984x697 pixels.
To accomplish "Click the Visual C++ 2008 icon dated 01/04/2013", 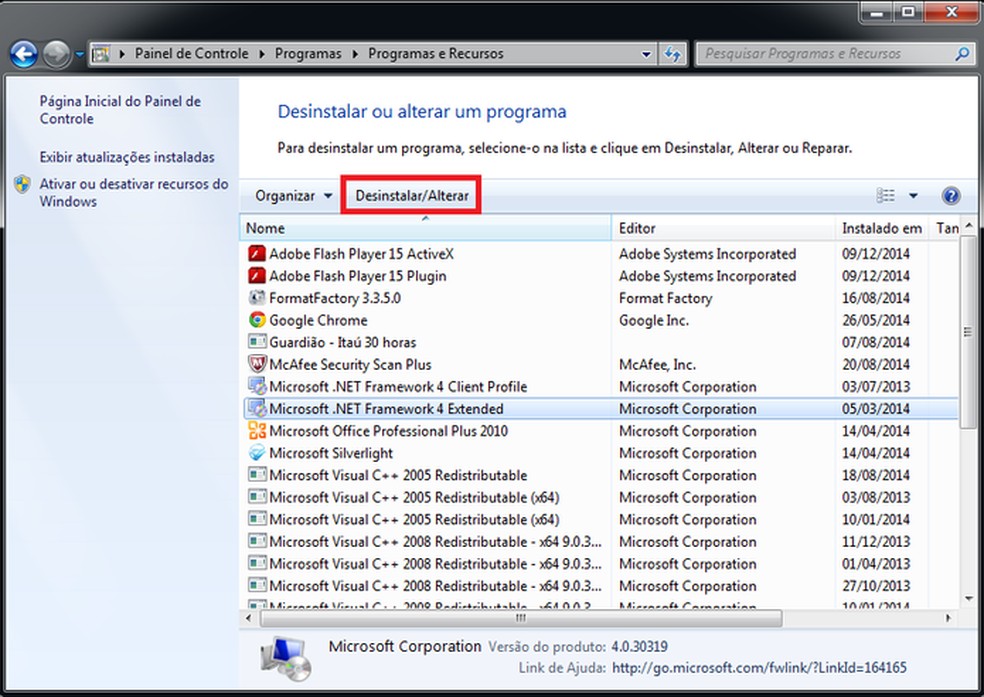I will click(257, 563).
